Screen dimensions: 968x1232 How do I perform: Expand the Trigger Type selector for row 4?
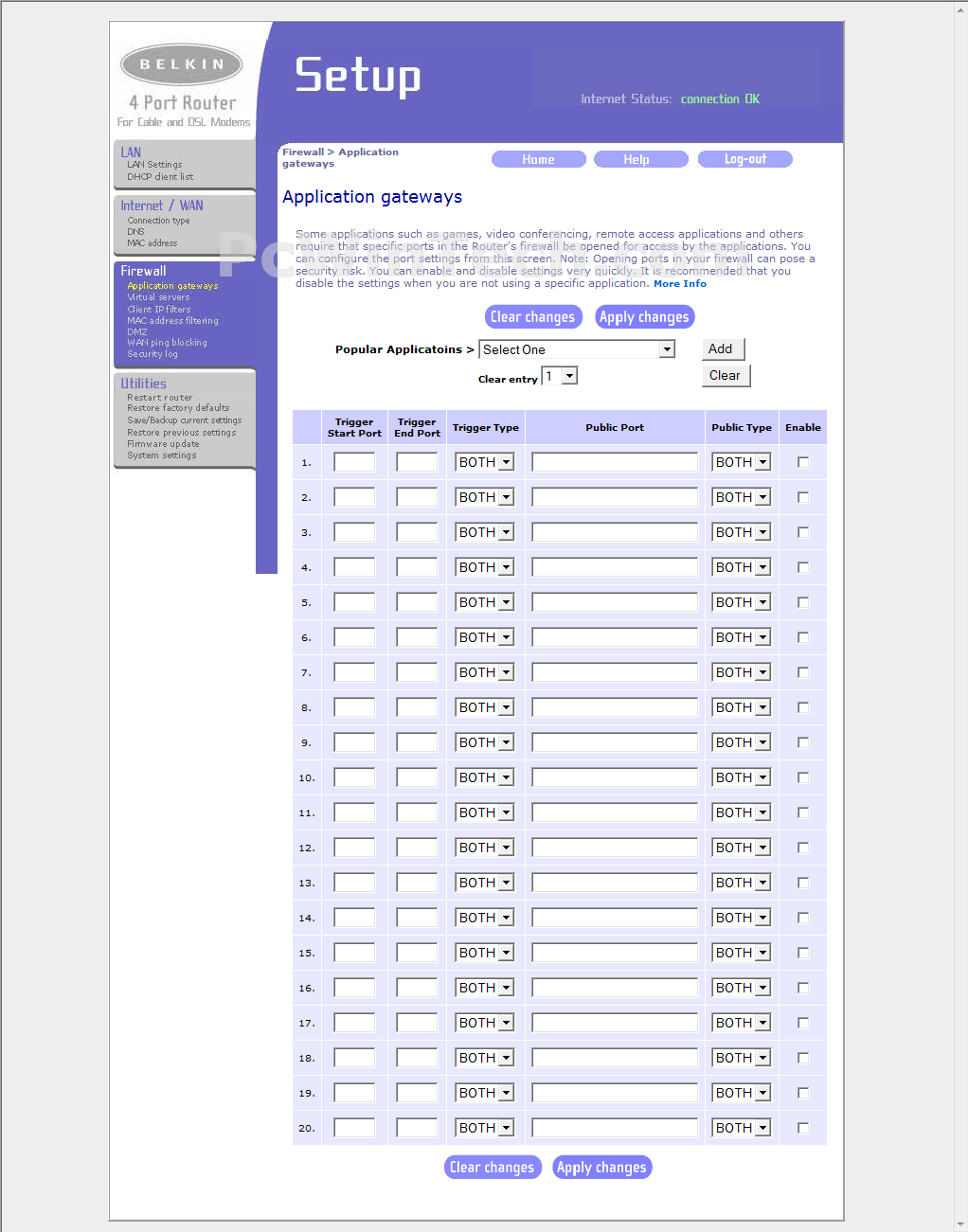click(x=485, y=567)
